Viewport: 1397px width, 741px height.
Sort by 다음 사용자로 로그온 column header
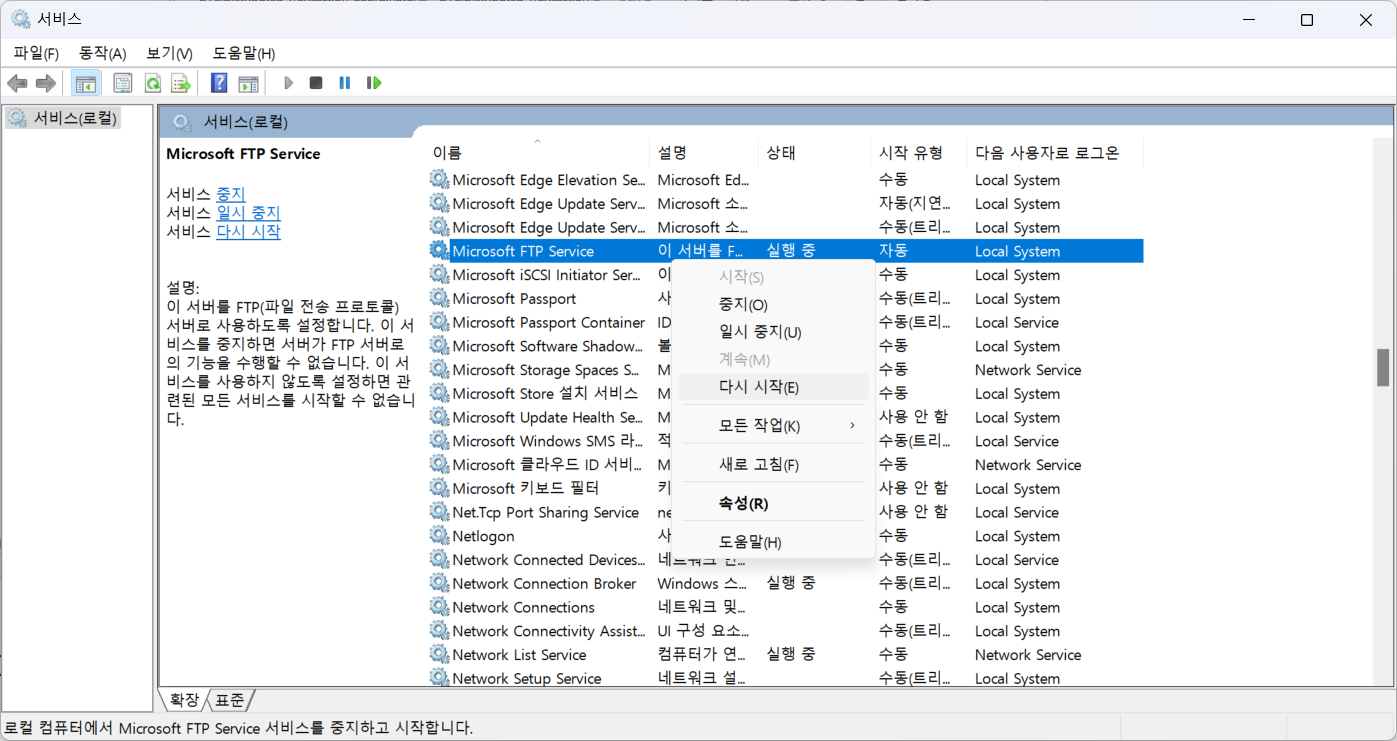point(1055,153)
